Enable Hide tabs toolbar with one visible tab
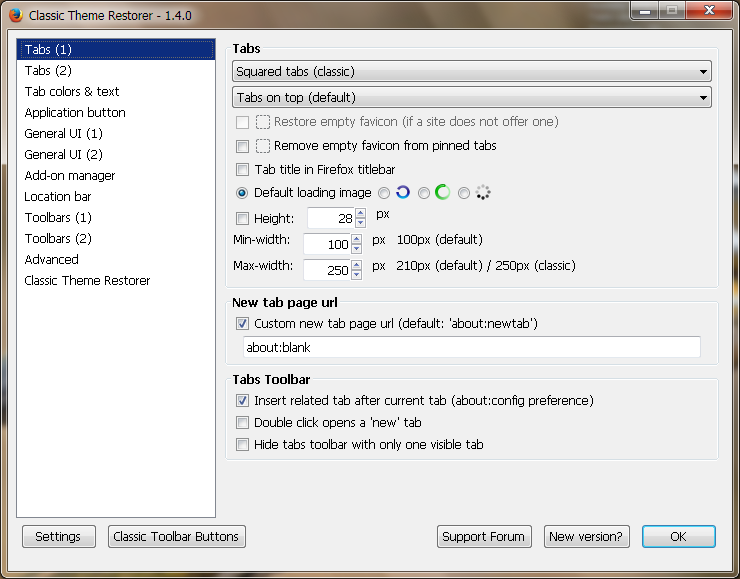 (243, 445)
